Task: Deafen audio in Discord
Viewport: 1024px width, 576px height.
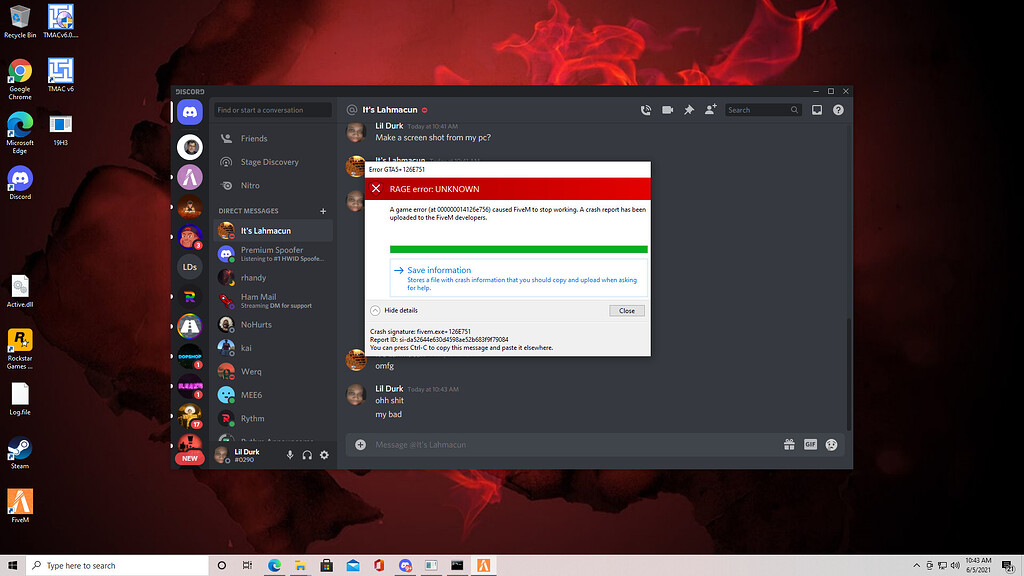Action: pyautogui.click(x=307, y=454)
